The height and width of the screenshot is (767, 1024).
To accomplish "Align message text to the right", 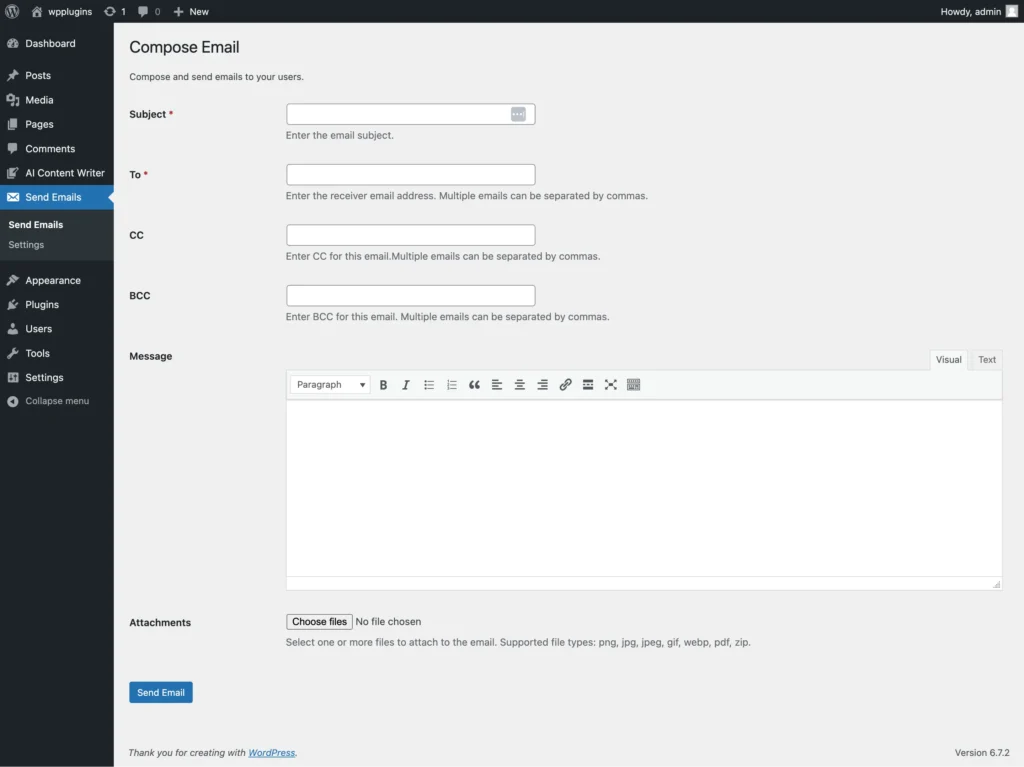I will pos(541,385).
